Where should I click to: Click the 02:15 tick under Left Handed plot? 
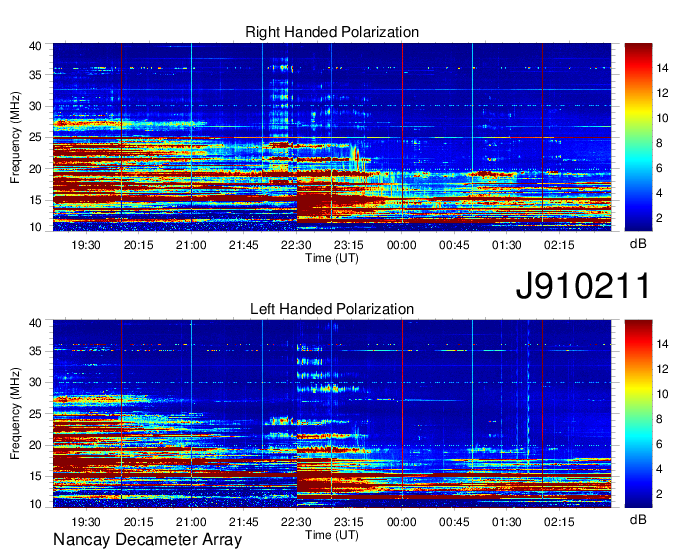559,522
